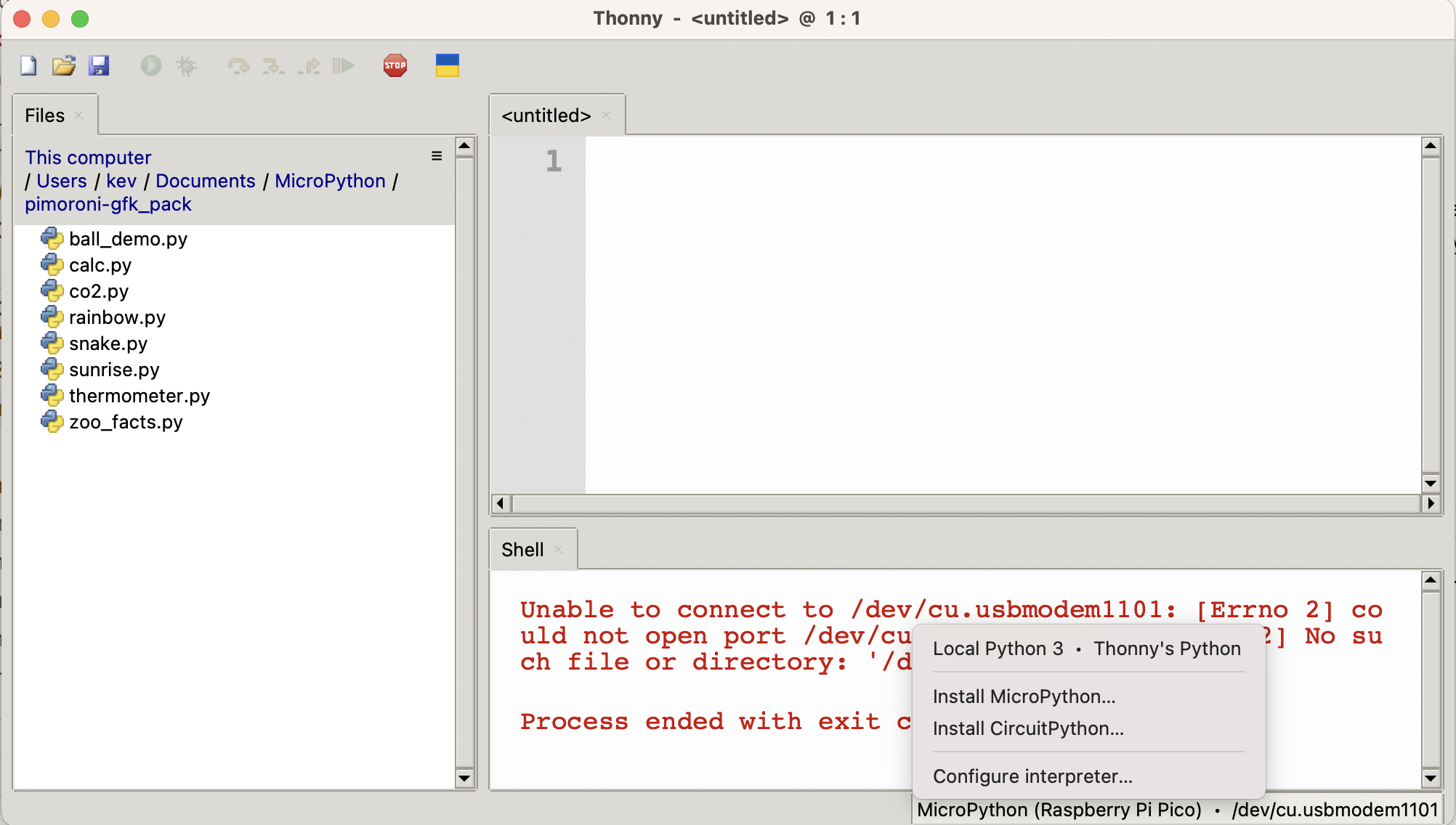Click the Files panel scroll down arrow
1456x825 pixels.
[464, 779]
